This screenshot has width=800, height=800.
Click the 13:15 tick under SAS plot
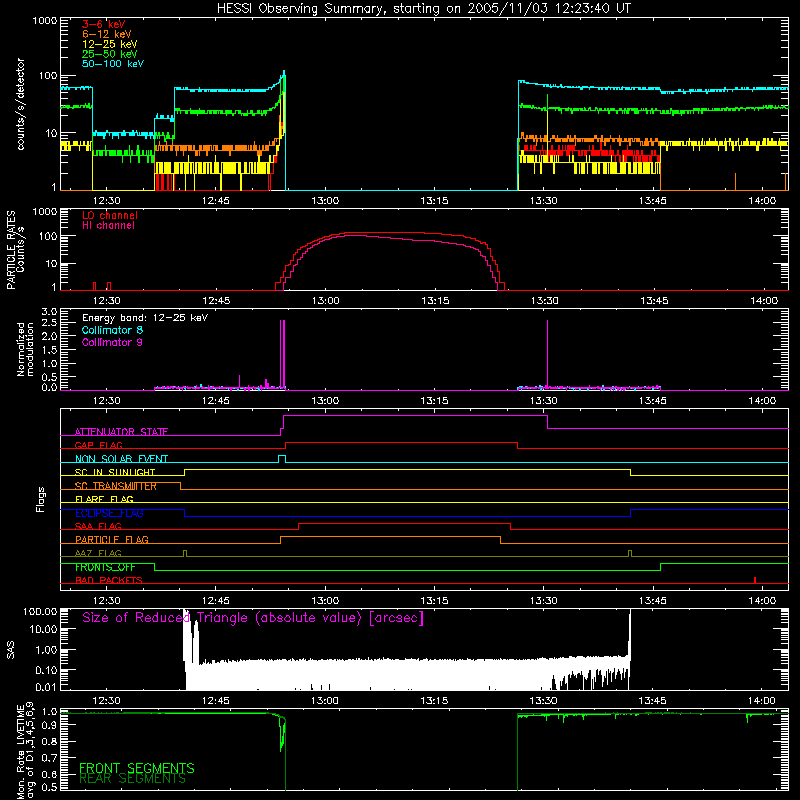click(x=435, y=701)
